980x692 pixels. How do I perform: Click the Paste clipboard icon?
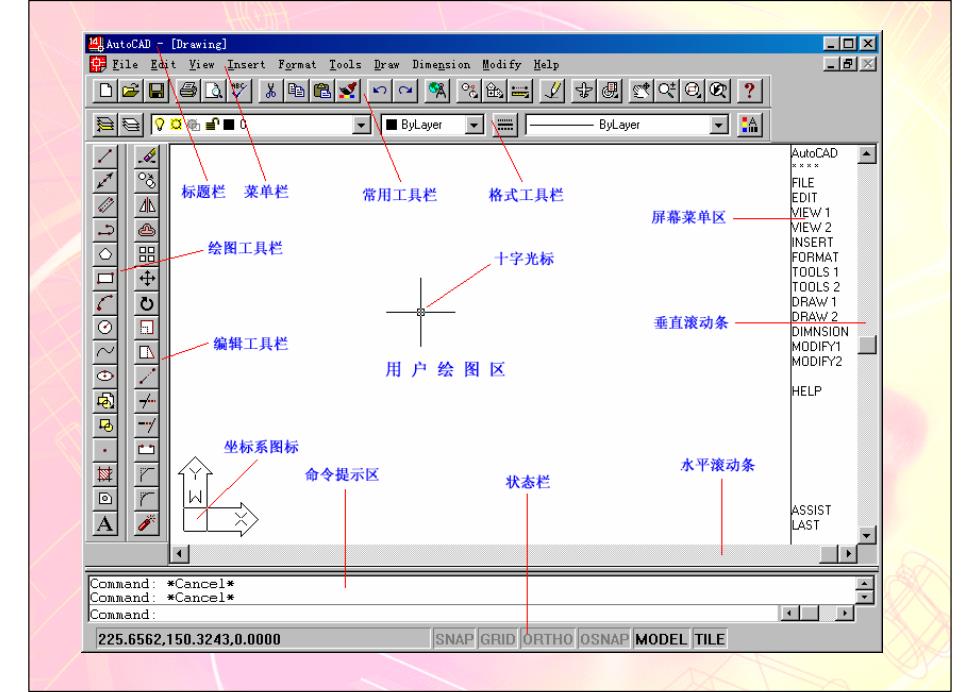(x=322, y=91)
